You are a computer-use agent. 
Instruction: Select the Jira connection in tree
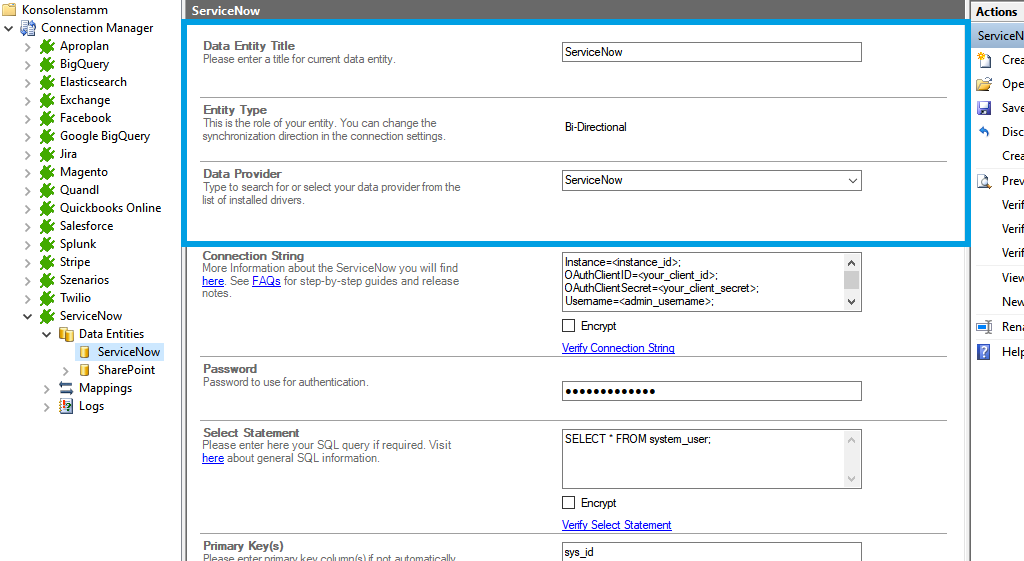[68, 154]
